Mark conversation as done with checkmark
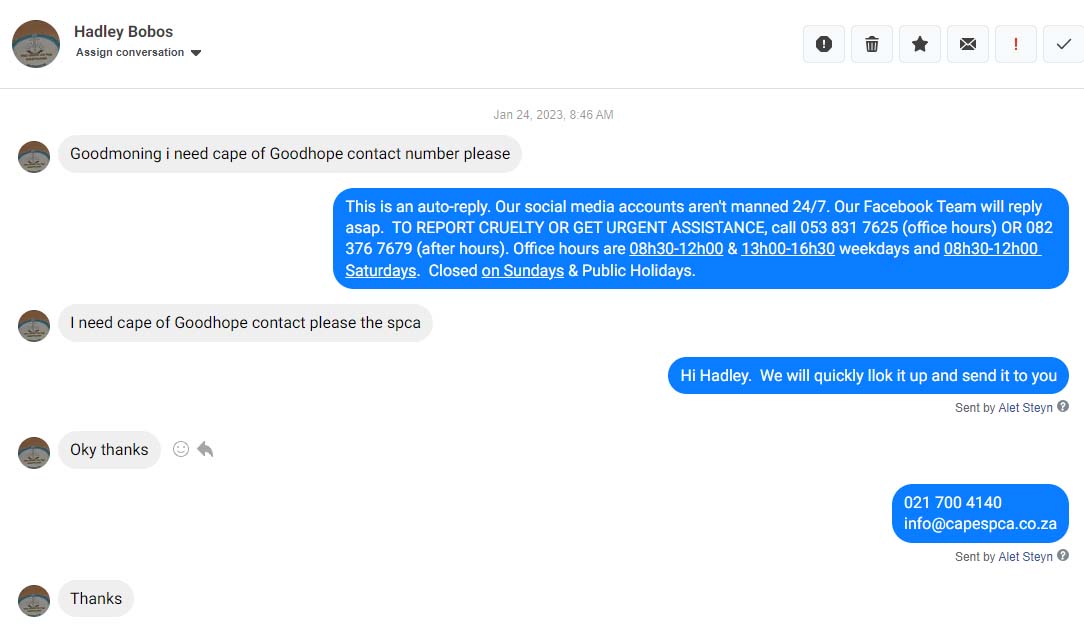This screenshot has width=1084, height=628. [1063, 44]
